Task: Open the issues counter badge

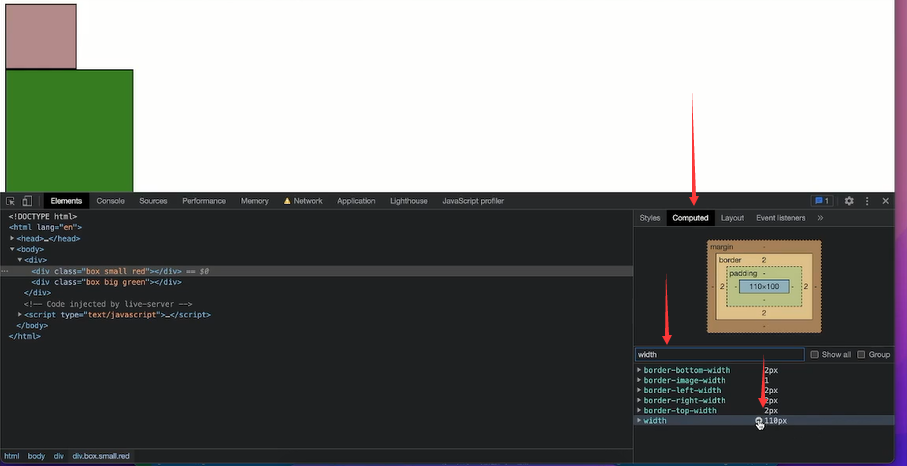Action: pyautogui.click(x=821, y=201)
